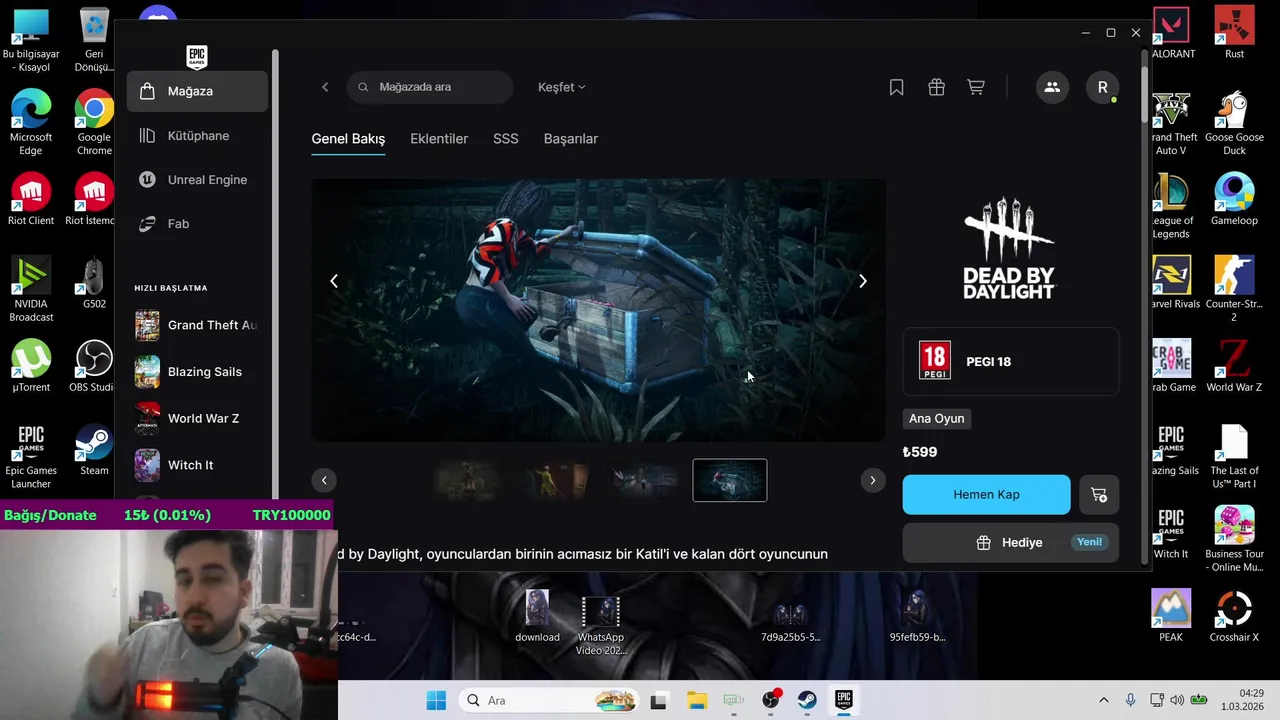Switch to the SSS tab
Screen dimensions: 1280x720
(x=506, y=139)
